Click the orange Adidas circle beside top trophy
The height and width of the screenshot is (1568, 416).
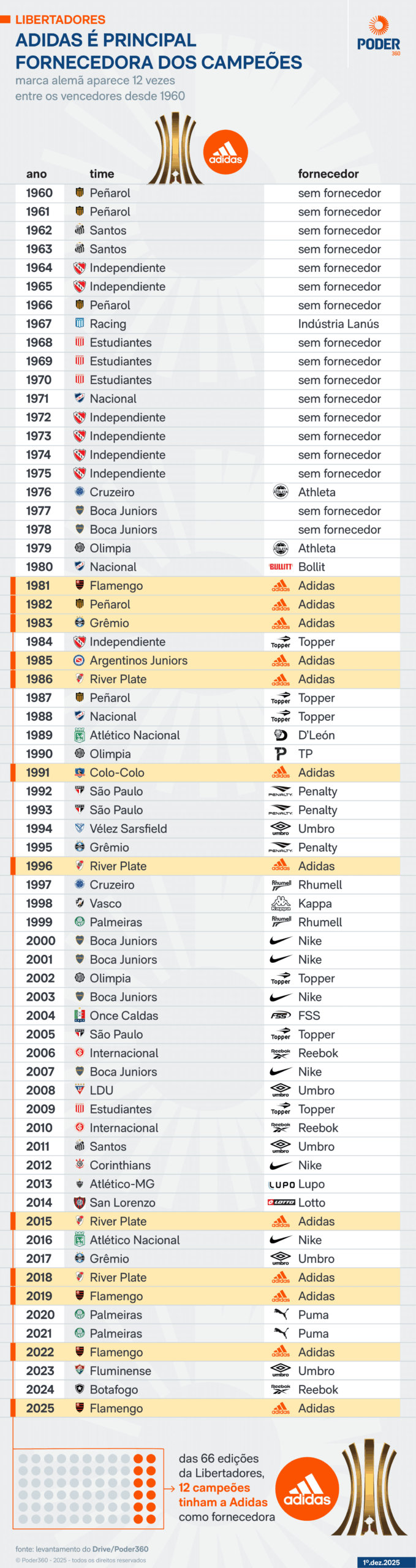tap(225, 153)
